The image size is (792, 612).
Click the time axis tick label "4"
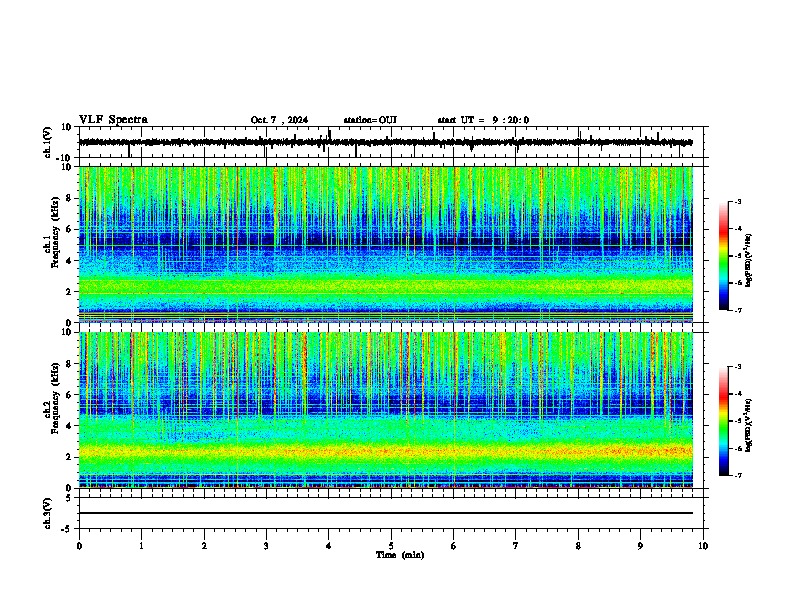328,546
